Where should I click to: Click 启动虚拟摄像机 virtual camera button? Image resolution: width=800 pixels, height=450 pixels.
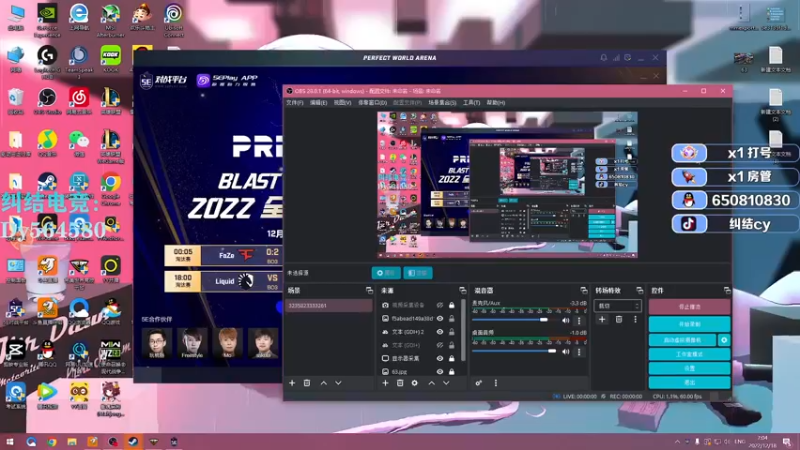682,340
